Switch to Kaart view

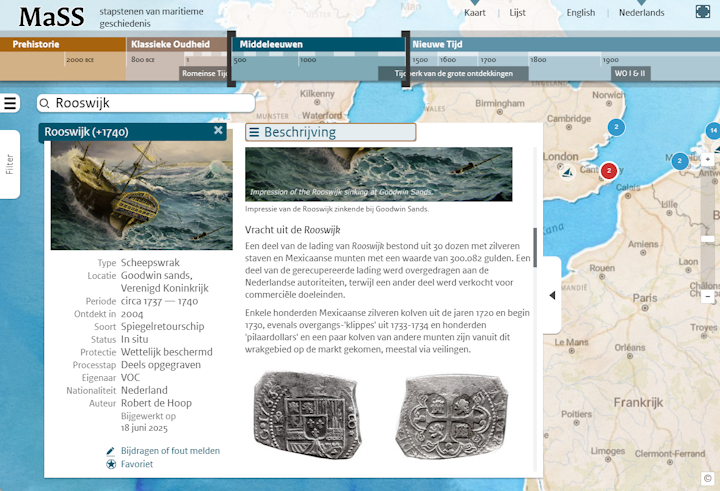[474, 13]
